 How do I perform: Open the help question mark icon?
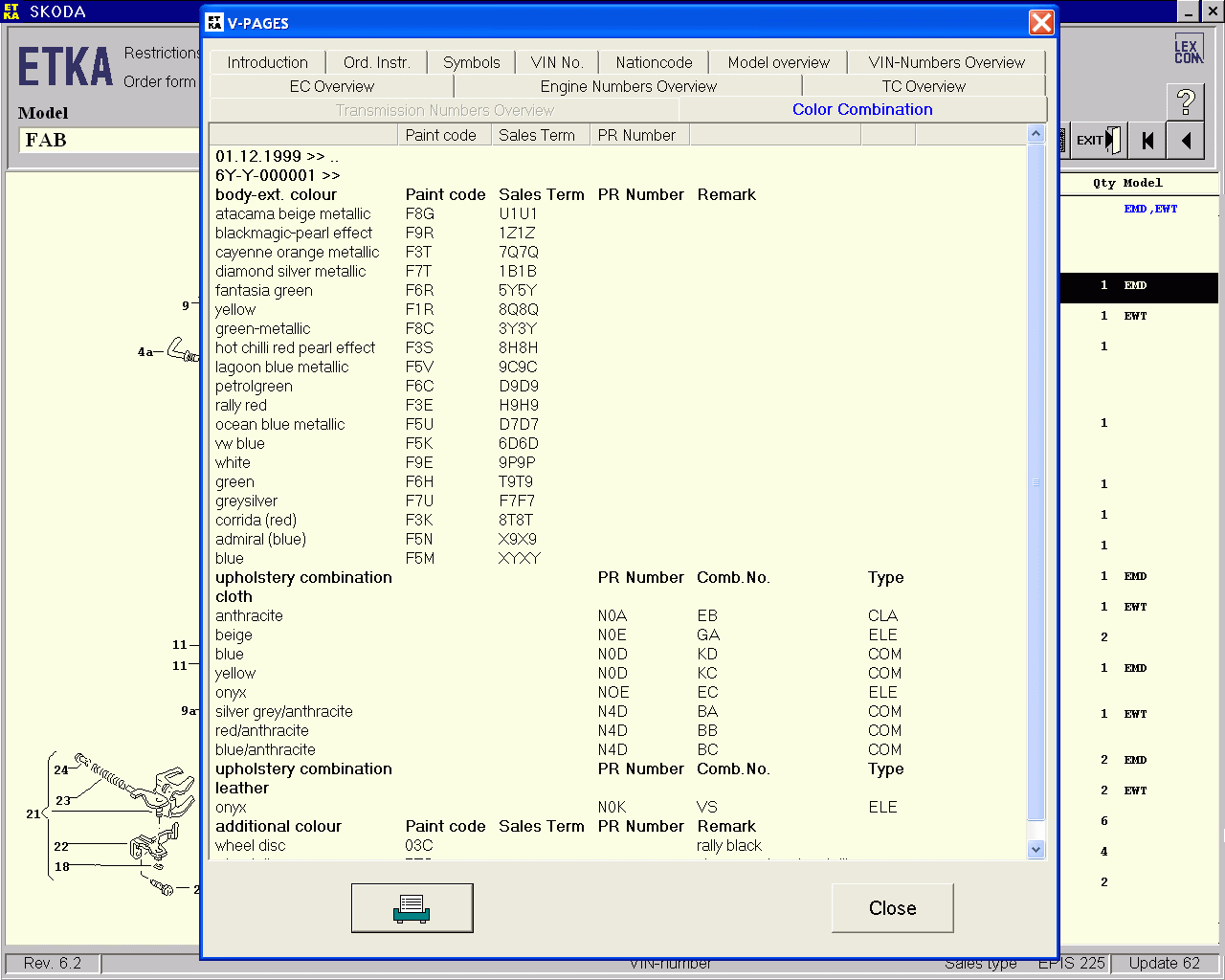tap(1186, 101)
